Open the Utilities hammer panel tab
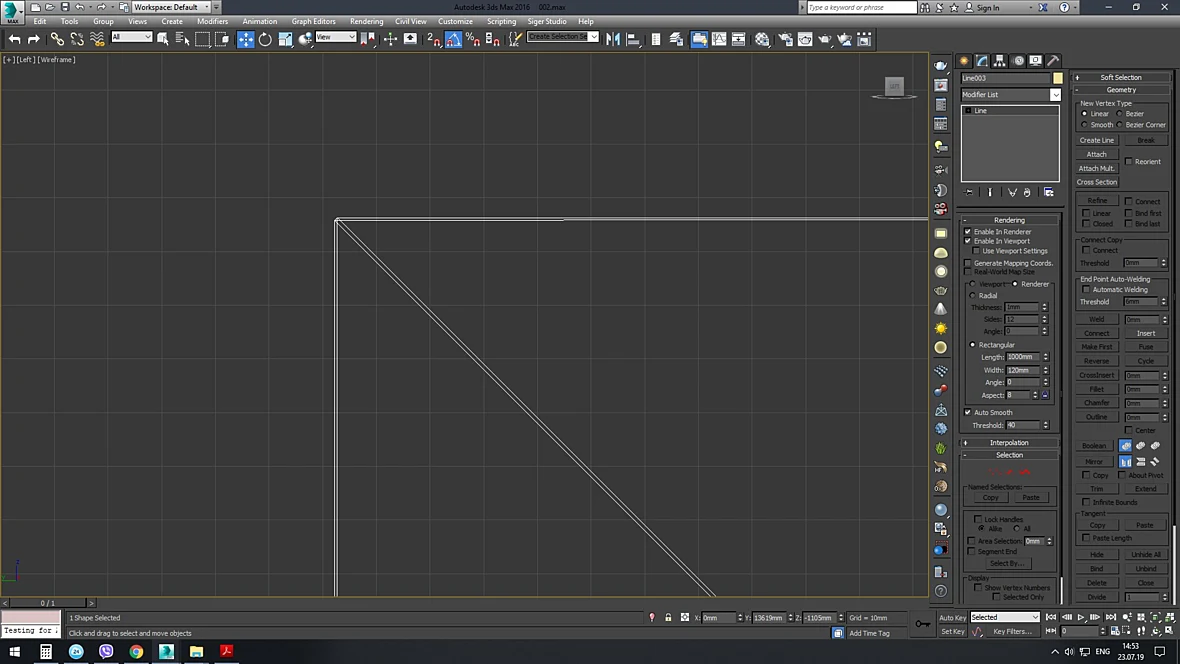The width and height of the screenshot is (1180, 664). click(1054, 61)
